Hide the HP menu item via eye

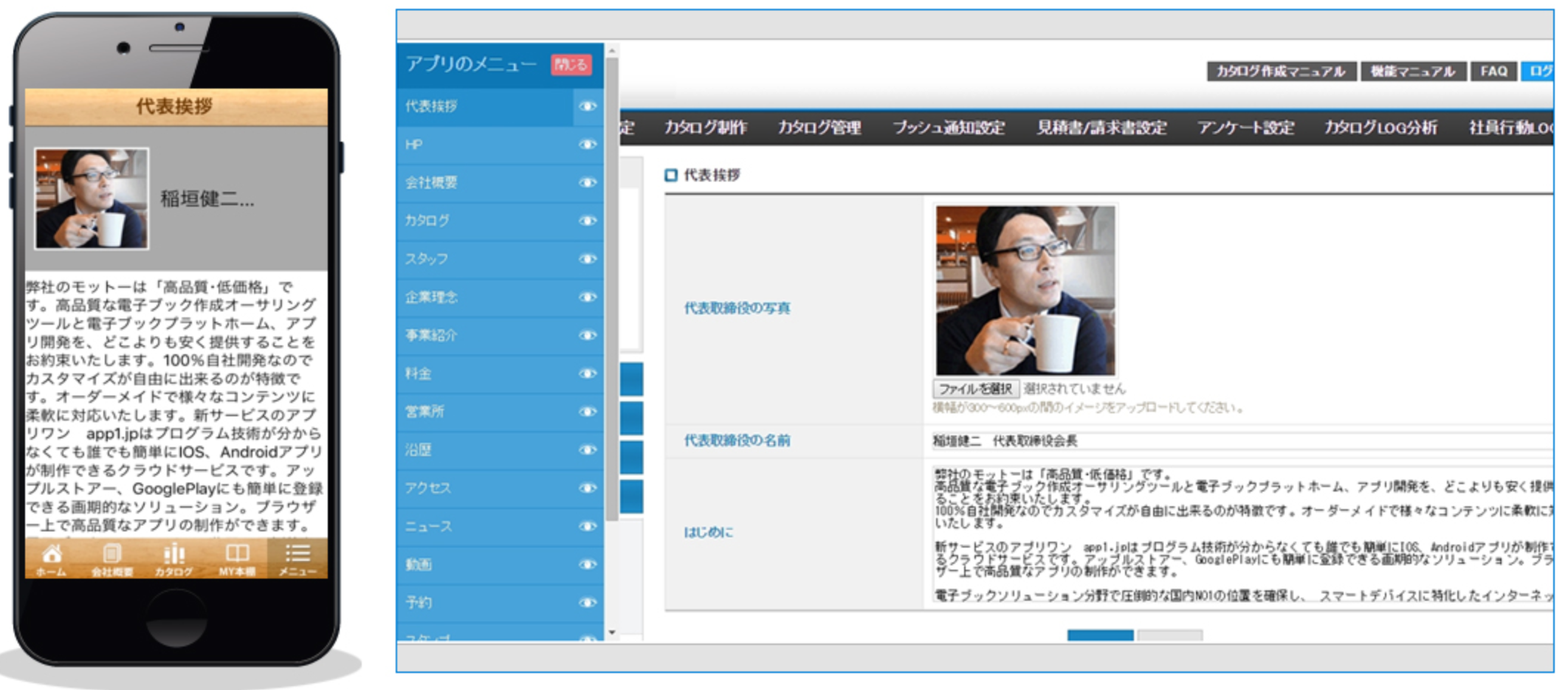588,145
